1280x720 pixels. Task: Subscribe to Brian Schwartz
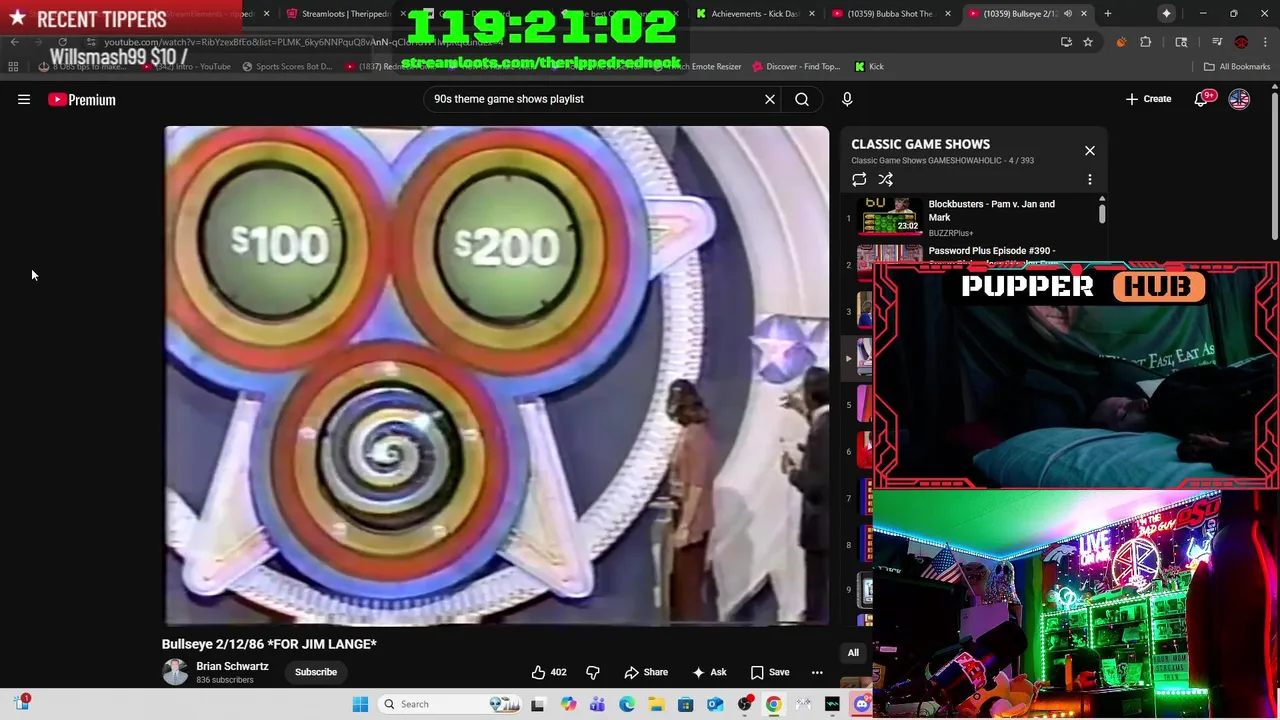click(316, 672)
